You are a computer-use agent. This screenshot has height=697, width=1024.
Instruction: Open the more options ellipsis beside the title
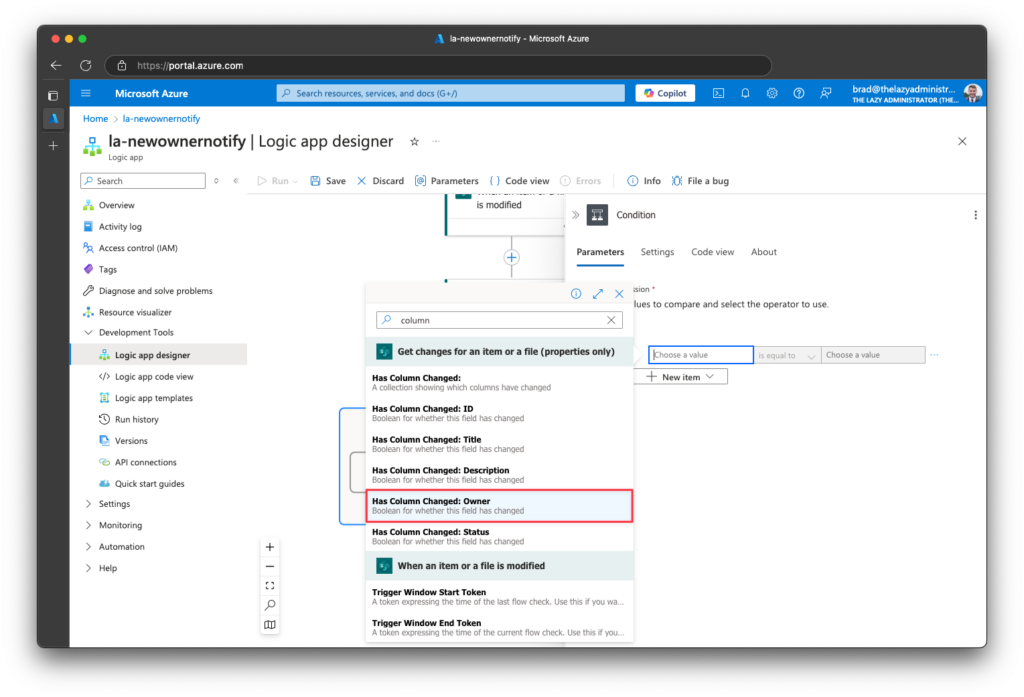(x=436, y=141)
